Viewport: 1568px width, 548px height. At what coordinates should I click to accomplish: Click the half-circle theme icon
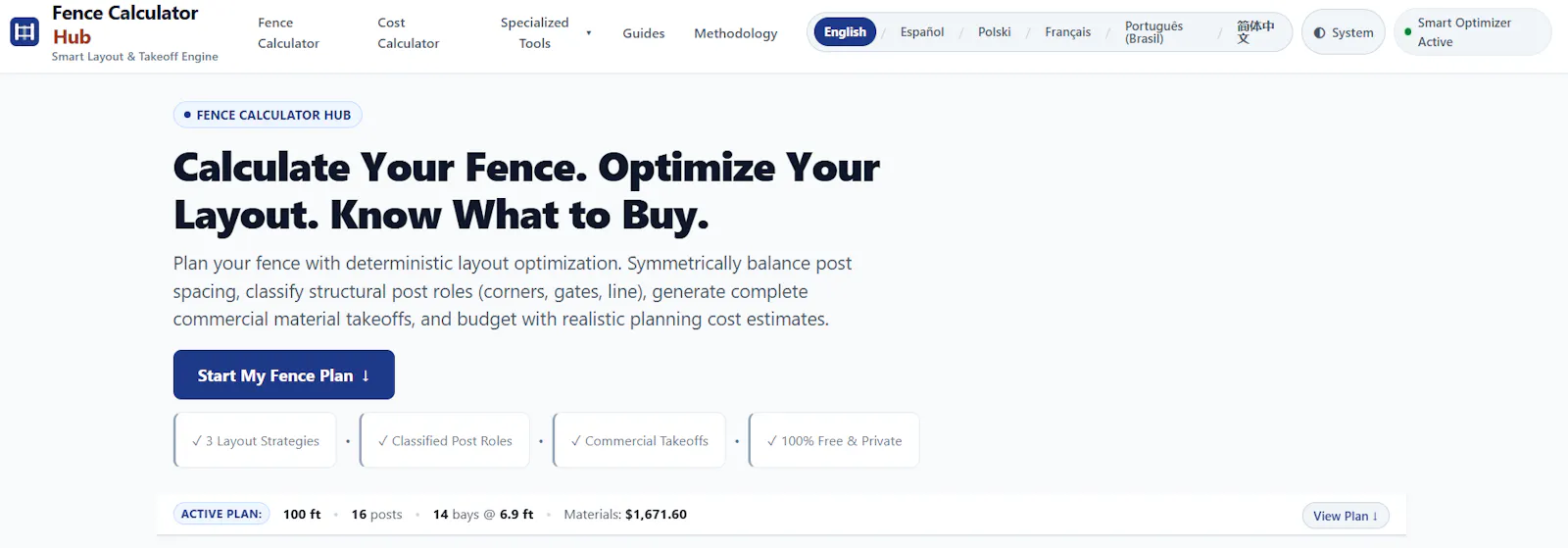[1319, 33]
